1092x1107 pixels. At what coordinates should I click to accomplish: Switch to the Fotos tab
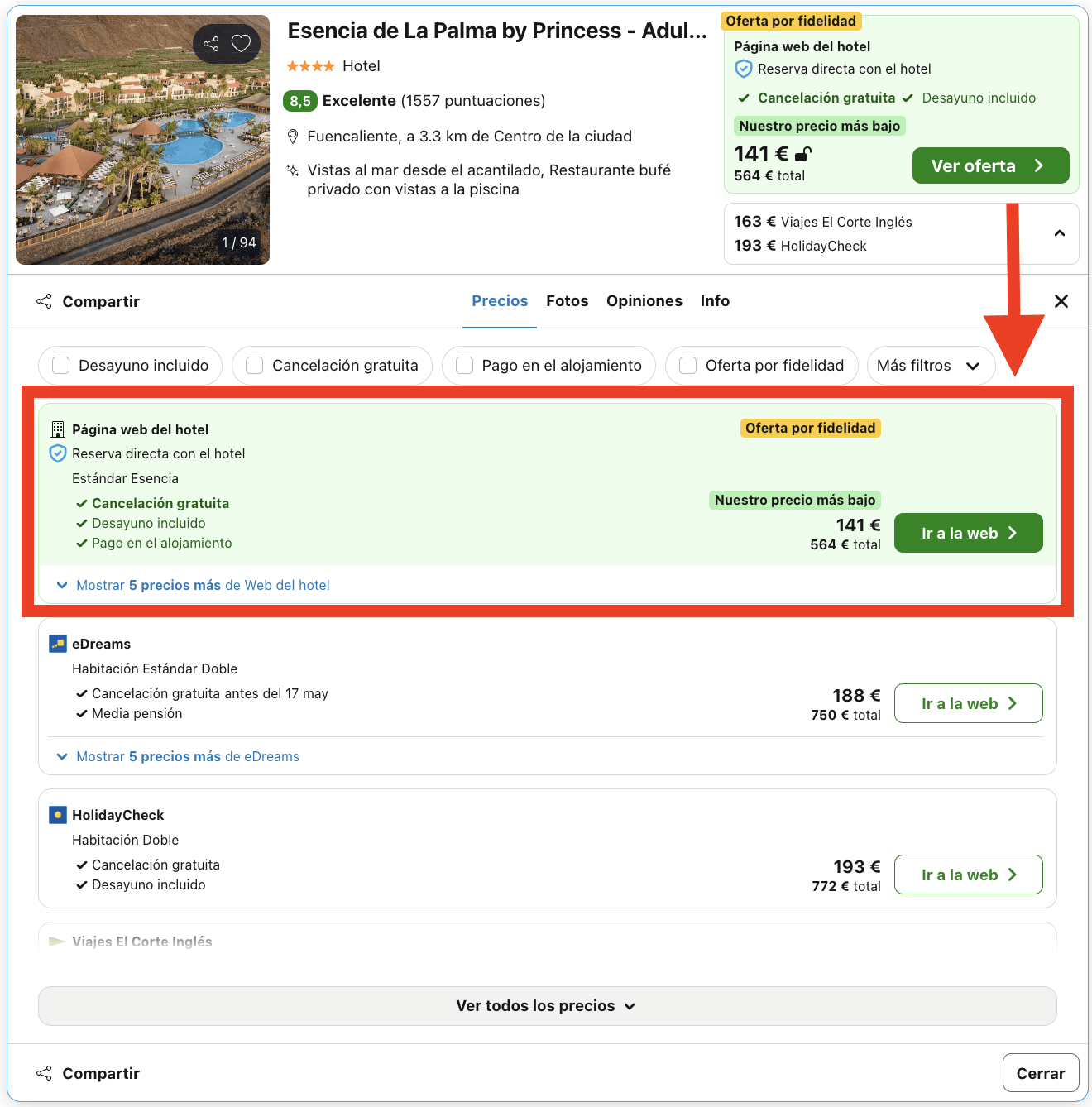point(567,300)
